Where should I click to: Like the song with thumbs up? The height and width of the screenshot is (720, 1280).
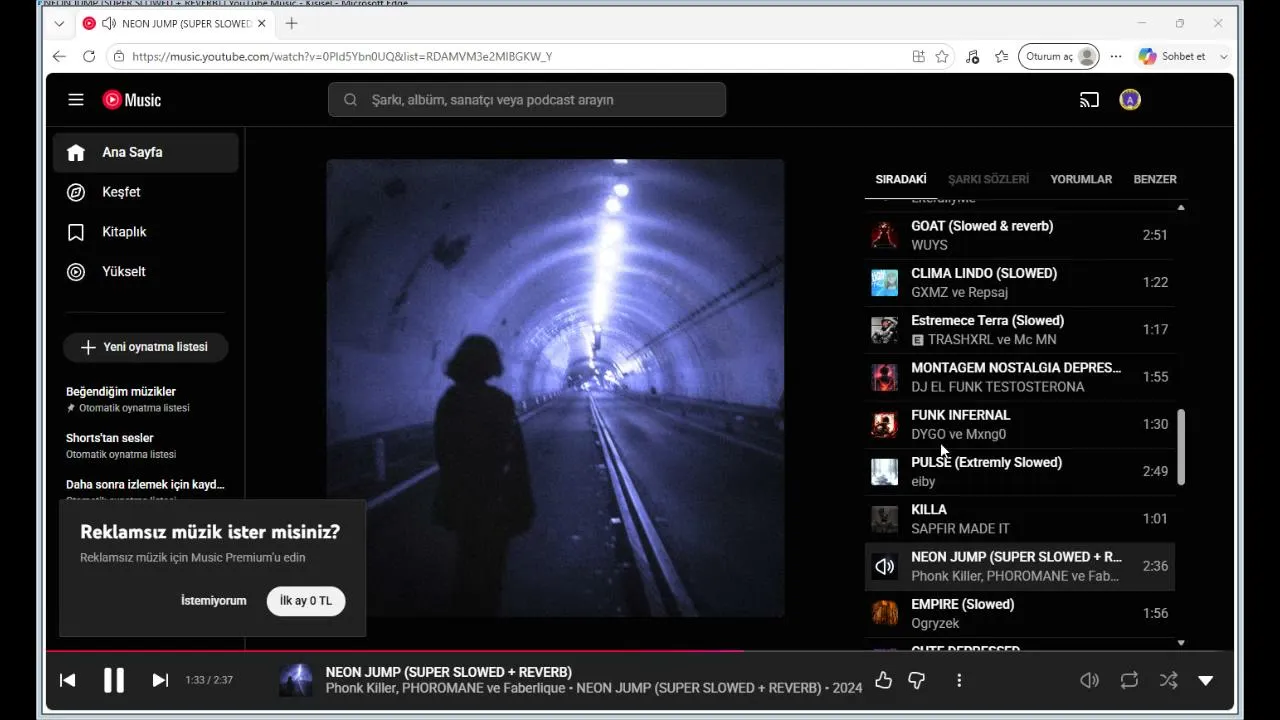(x=883, y=680)
